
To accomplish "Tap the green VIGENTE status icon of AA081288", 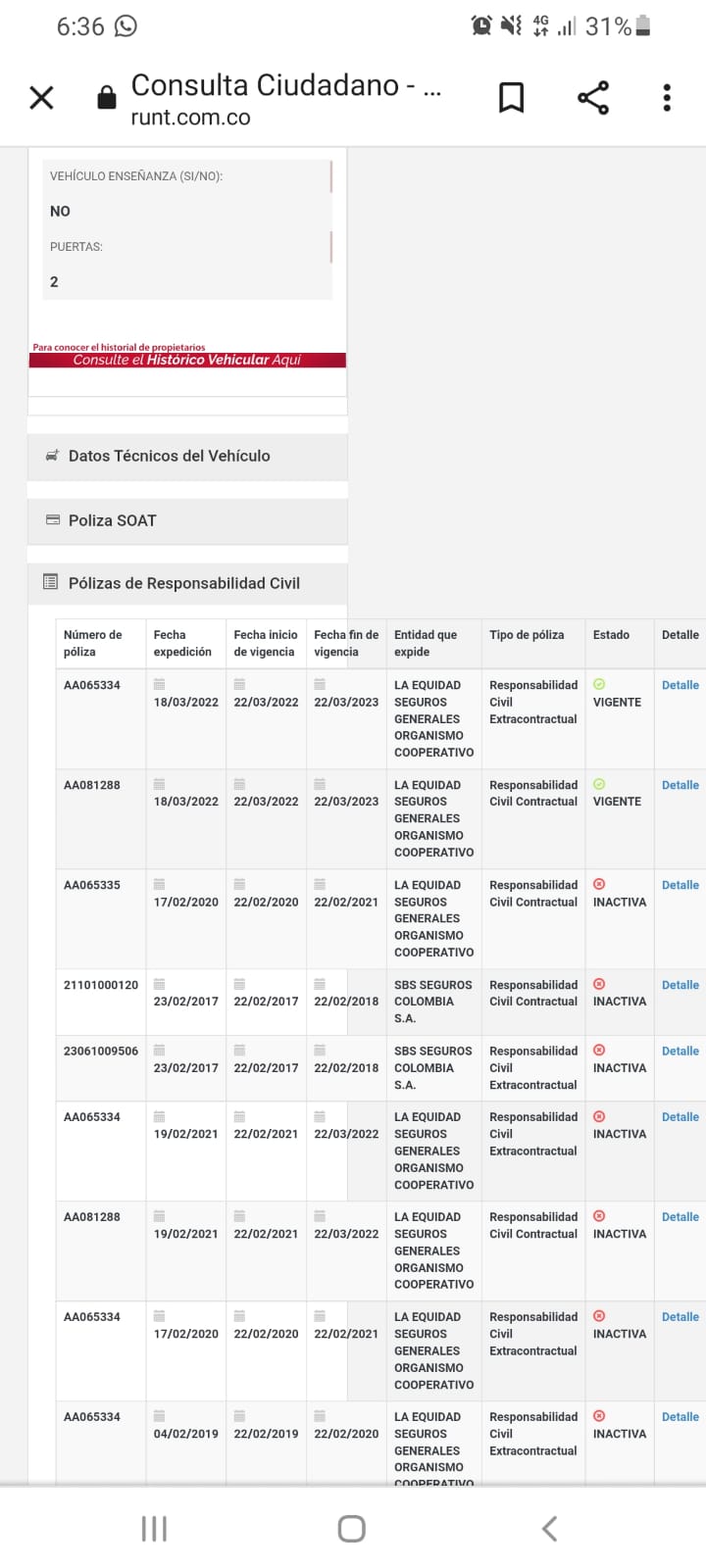I will click(x=599, y=784).
